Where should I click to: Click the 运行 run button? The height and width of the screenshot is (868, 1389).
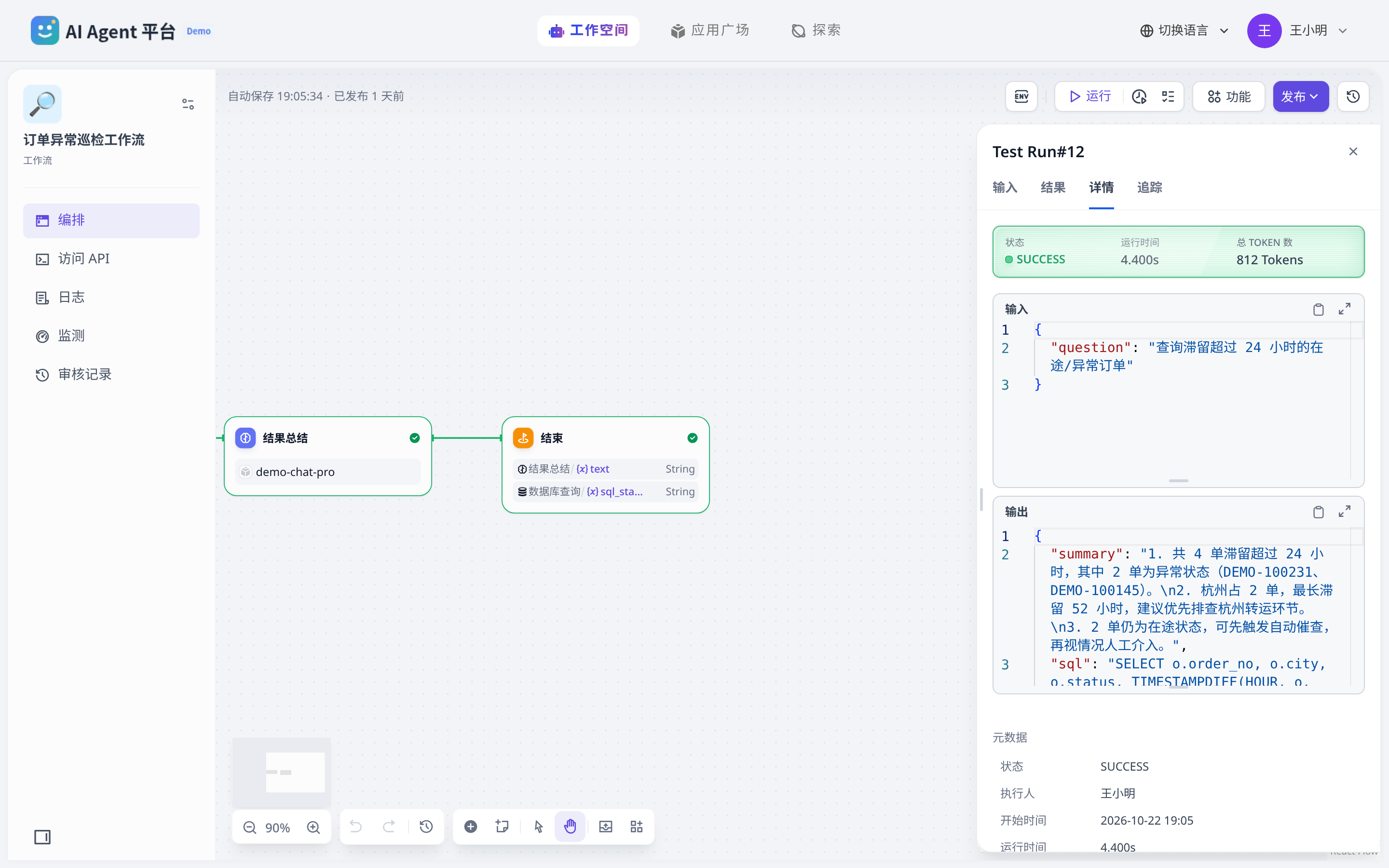point(1090,96)
